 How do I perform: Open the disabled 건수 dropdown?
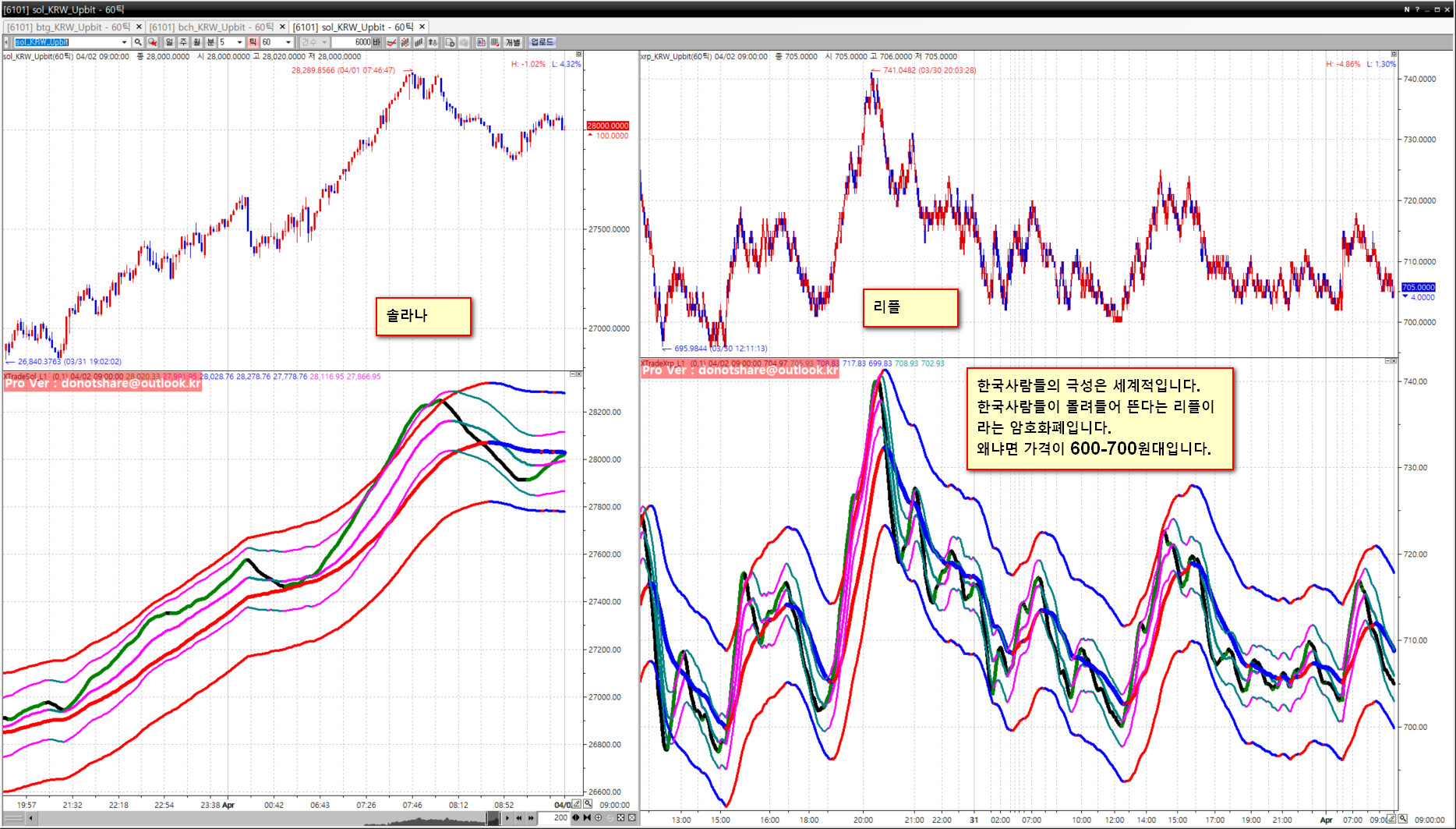315,42
